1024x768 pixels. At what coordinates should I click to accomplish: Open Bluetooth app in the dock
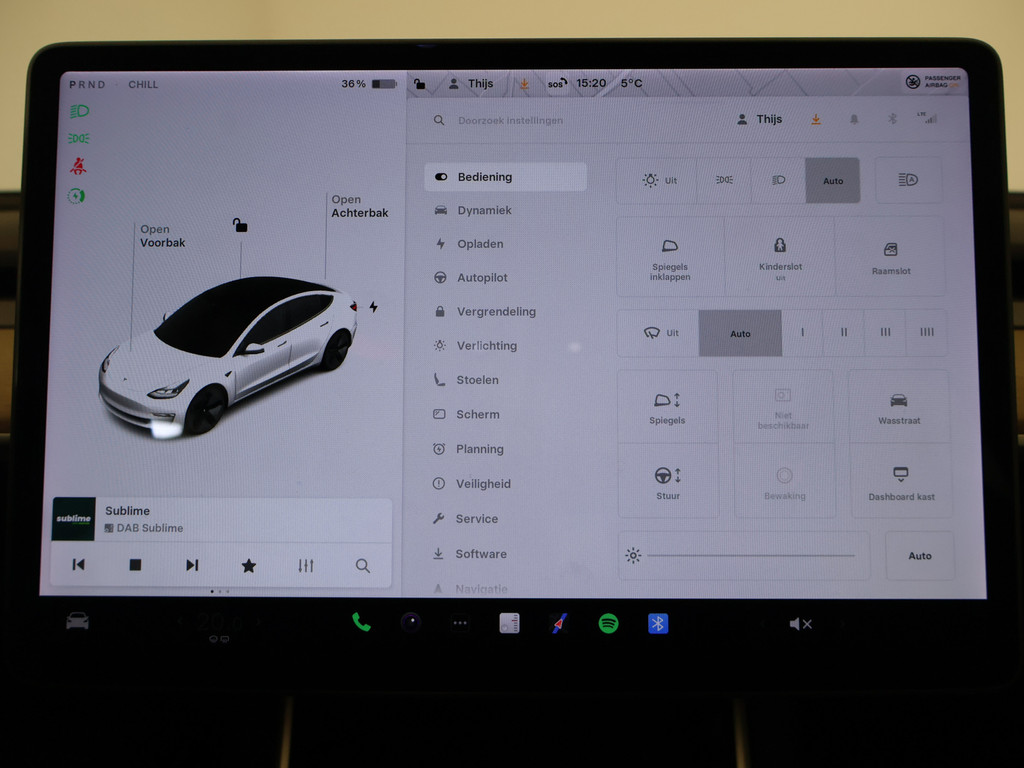[x=657, y=624]
